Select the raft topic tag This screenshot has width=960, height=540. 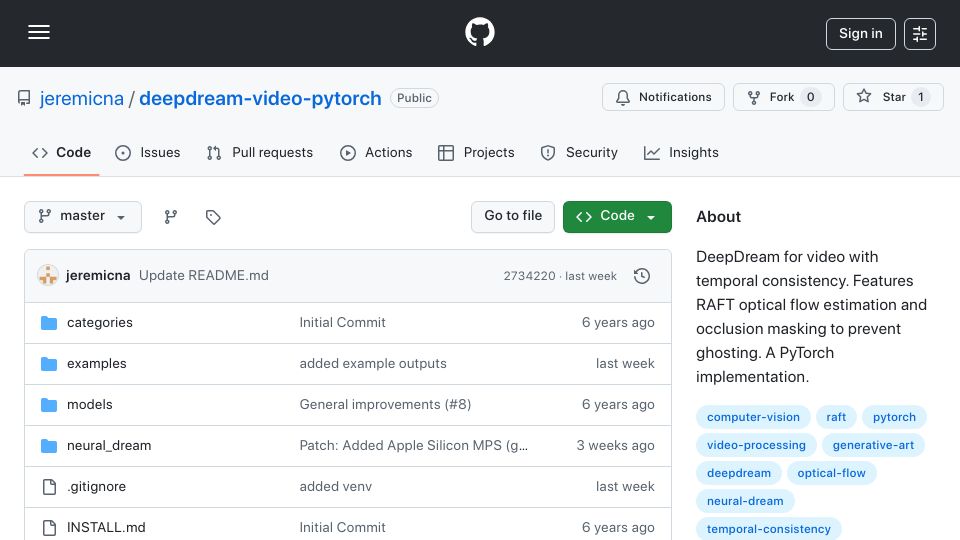pyautogui.click(x=836, y=417)
